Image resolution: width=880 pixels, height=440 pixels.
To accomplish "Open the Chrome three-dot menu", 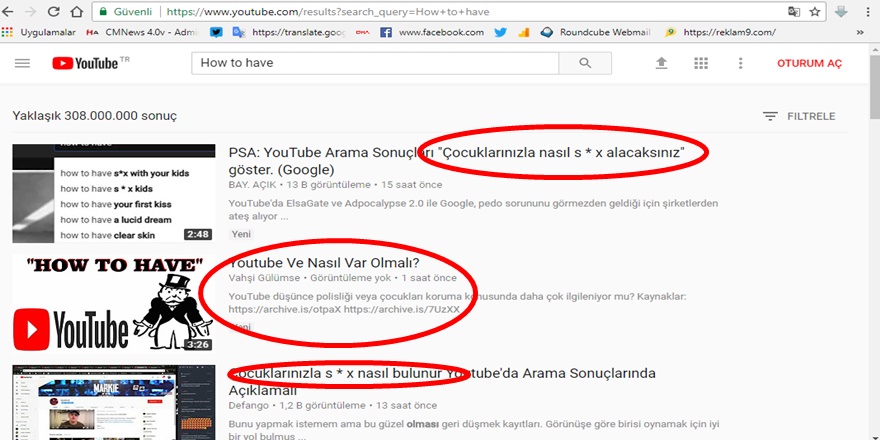I will coord(868,12).
